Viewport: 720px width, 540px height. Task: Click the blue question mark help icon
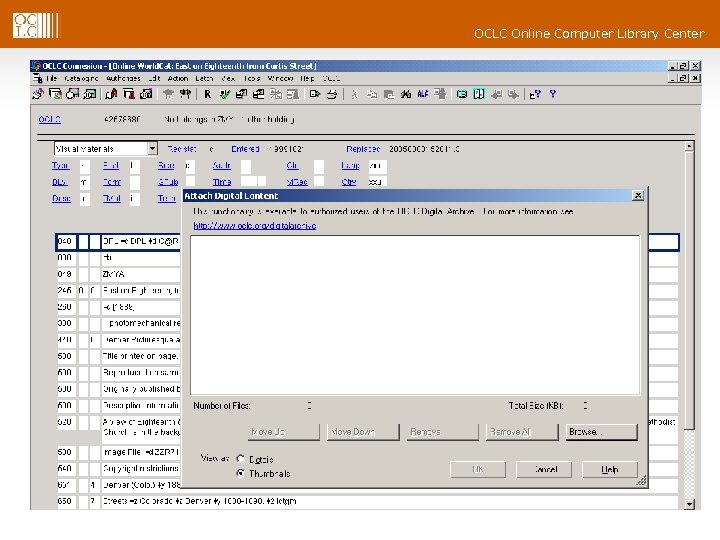point(553,94)
